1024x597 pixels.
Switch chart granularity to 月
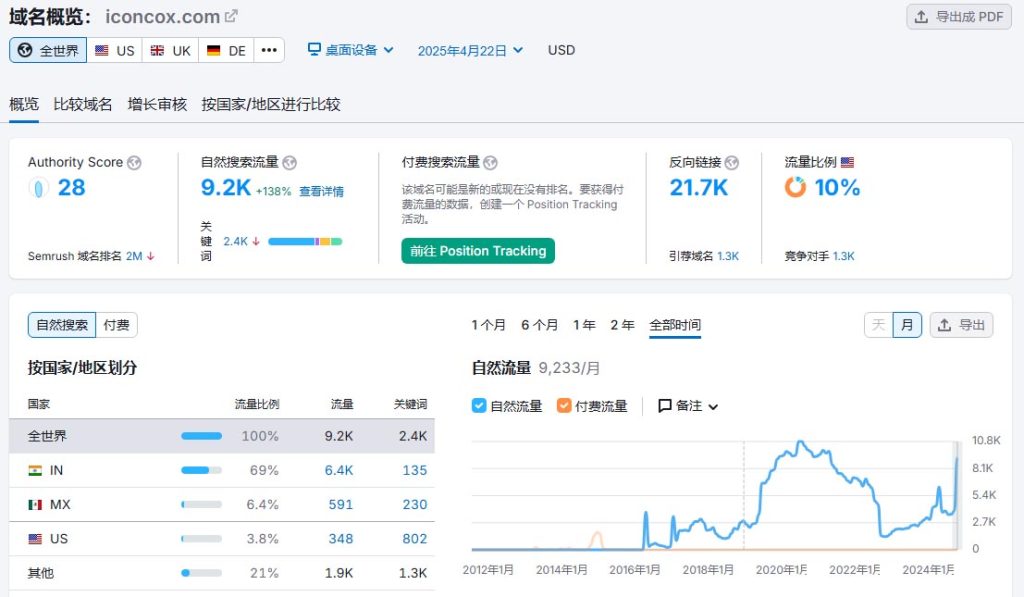(907, 325)
